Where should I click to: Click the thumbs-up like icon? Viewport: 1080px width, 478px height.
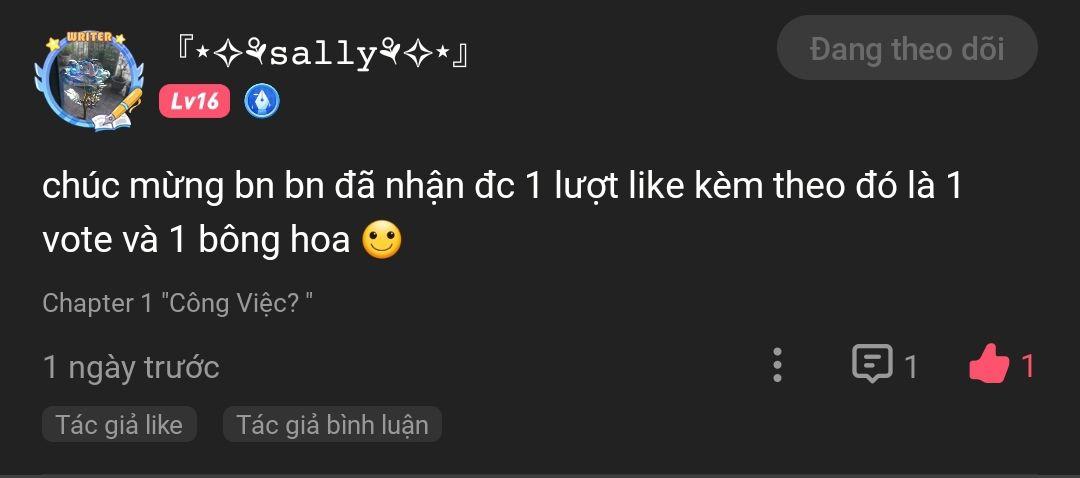click(989, 365)
